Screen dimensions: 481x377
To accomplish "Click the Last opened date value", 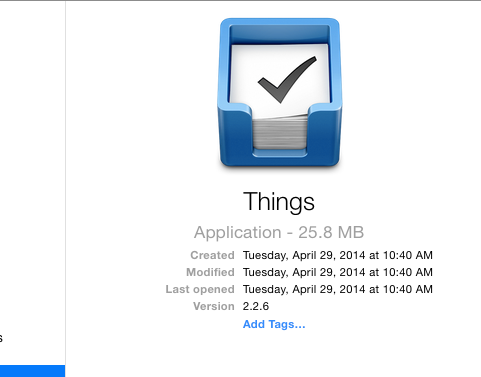I will click(338, 289).
